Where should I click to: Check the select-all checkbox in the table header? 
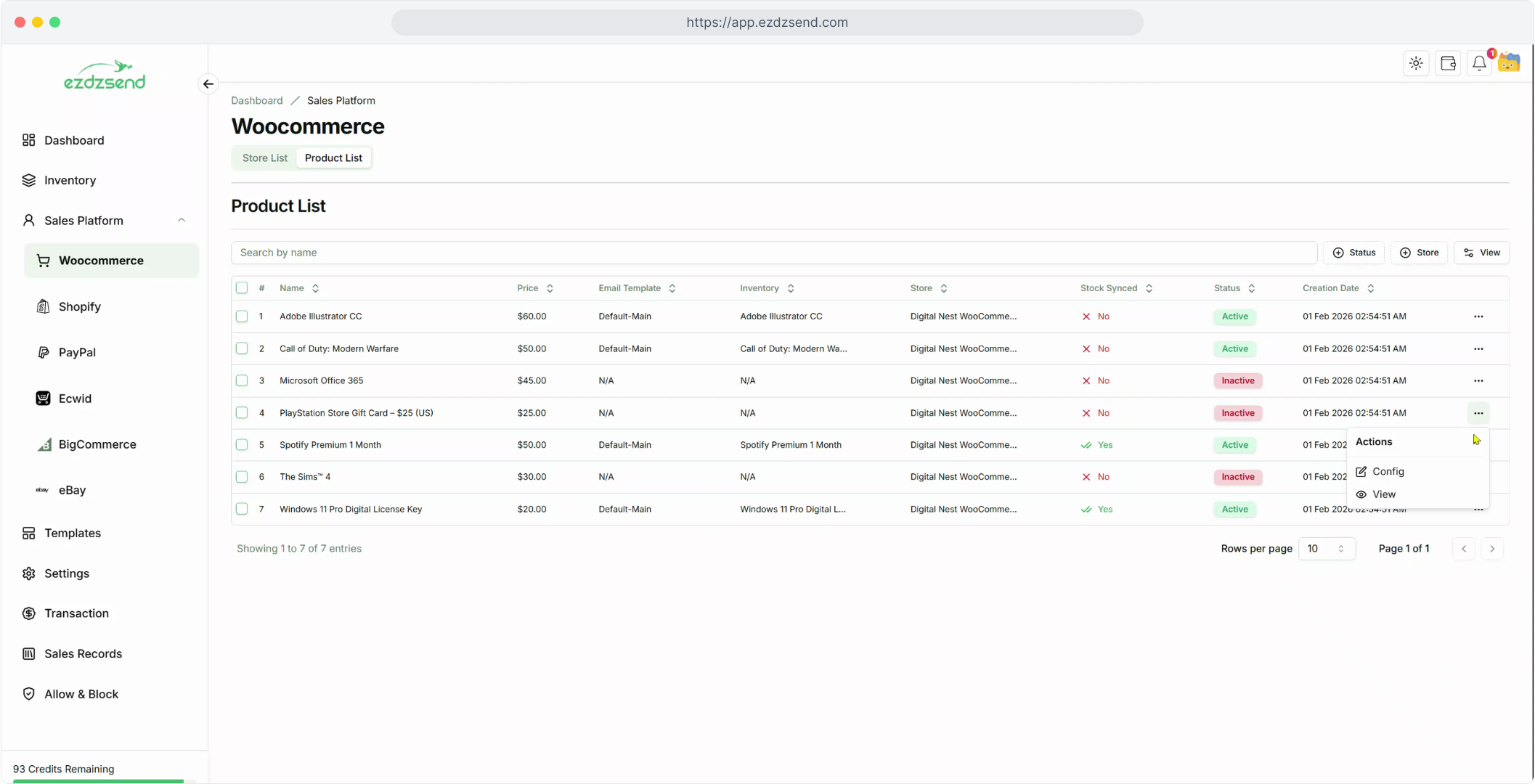click(242, 288)
